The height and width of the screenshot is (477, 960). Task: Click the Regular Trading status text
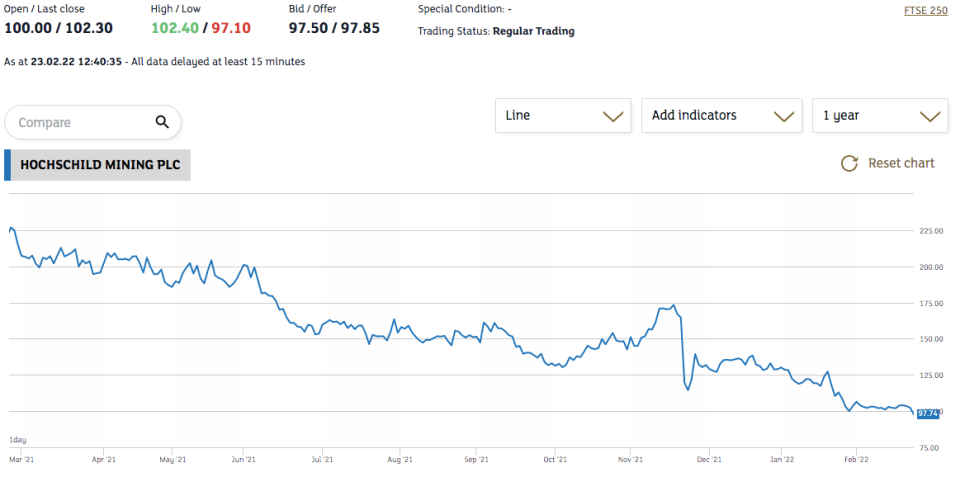pyautogui.click(x=533, y=31)
